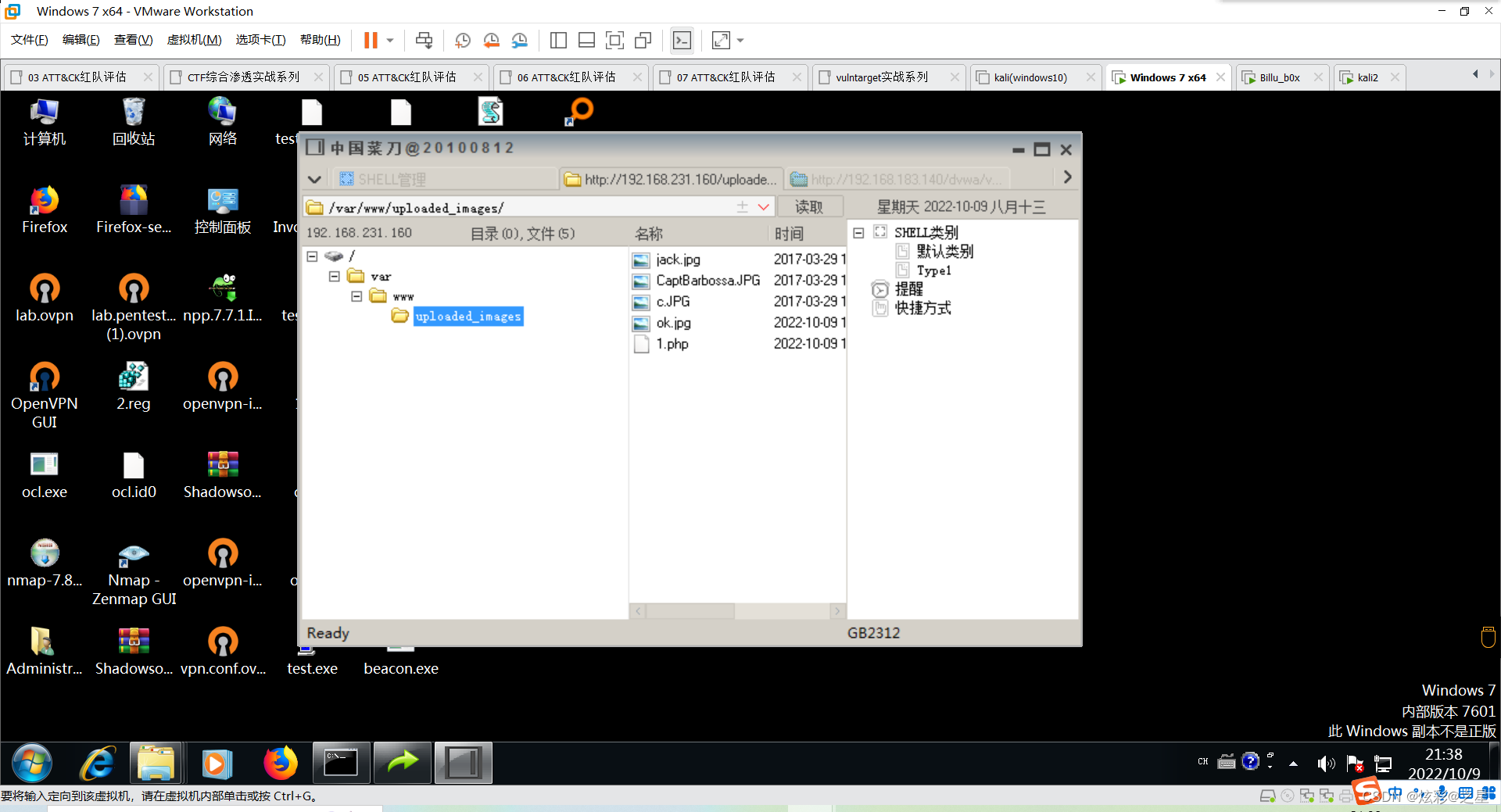This screenshot has width=1501, height=812.
Task: Click the taskbar volume speaker icon
Action: coord(1326,764)
